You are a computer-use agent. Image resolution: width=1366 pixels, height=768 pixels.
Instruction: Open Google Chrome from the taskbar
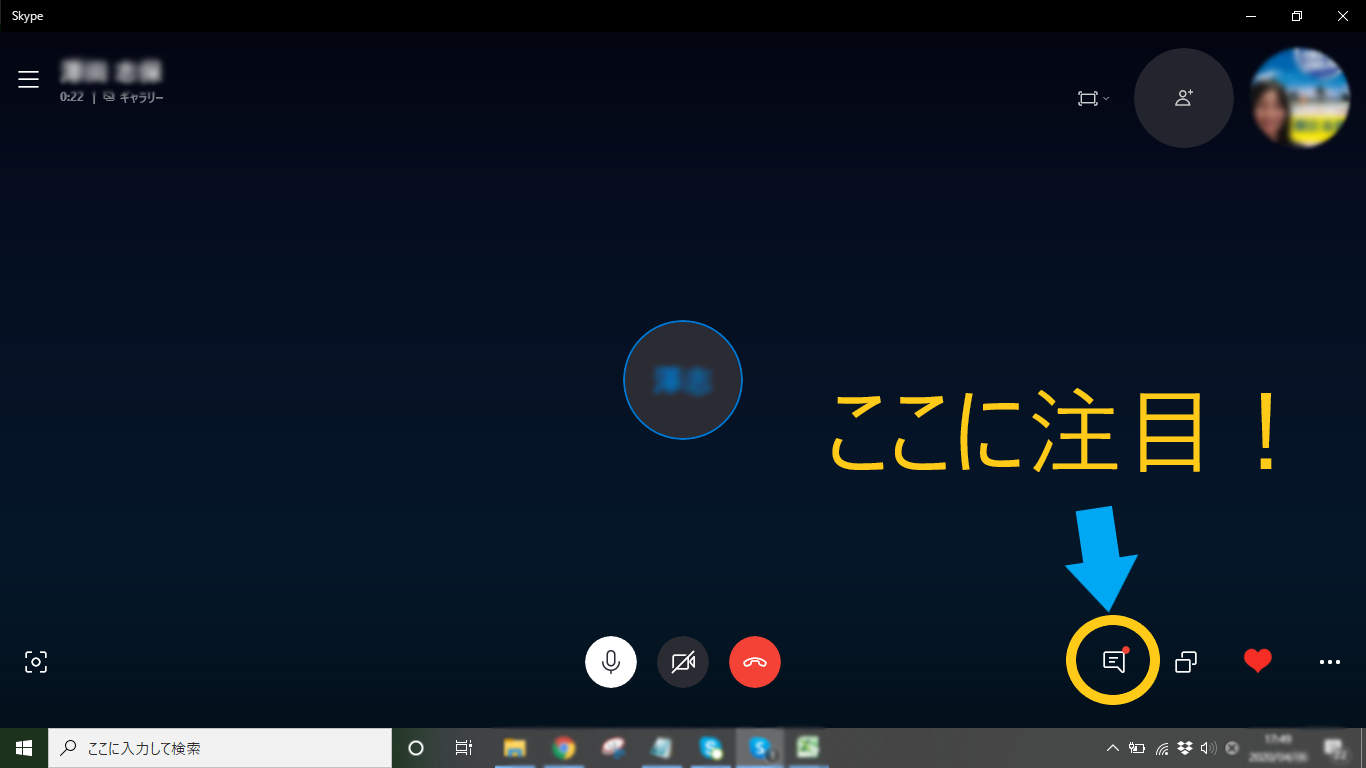point(564,748)
